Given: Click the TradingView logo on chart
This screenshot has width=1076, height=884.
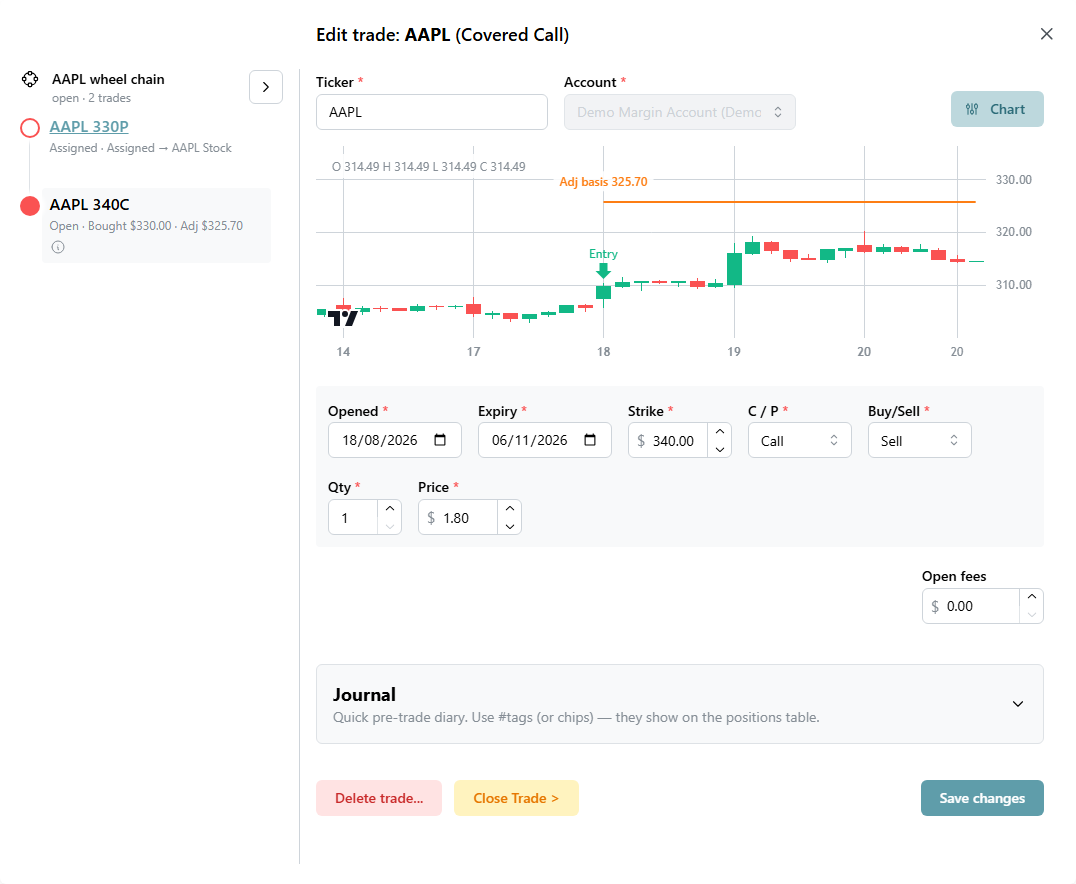Looking at the screenshot, I should (x=342, y=318).
